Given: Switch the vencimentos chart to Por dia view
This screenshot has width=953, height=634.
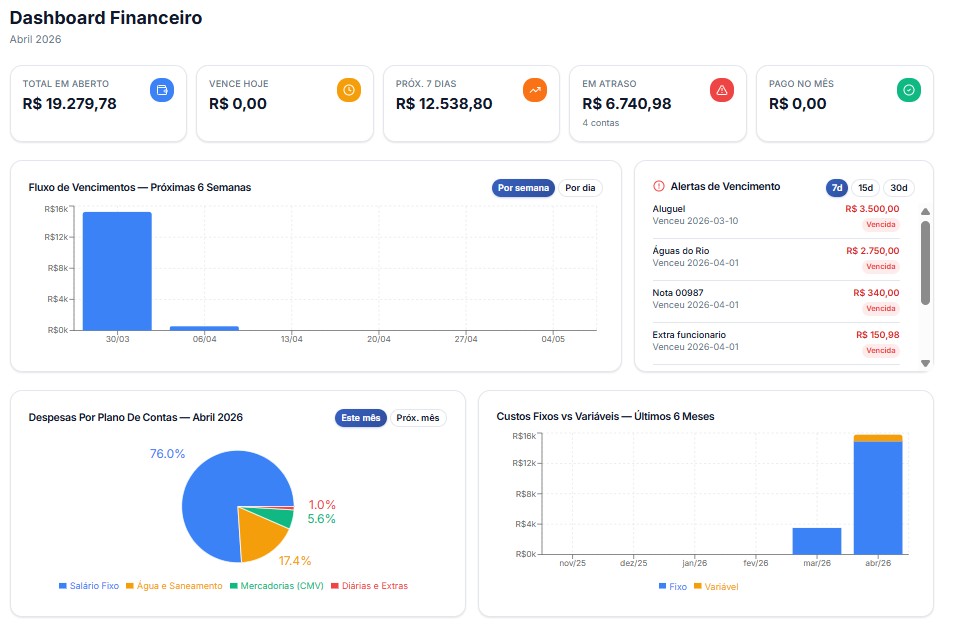Looking at the screenshot, I should (x=581, y=188).
